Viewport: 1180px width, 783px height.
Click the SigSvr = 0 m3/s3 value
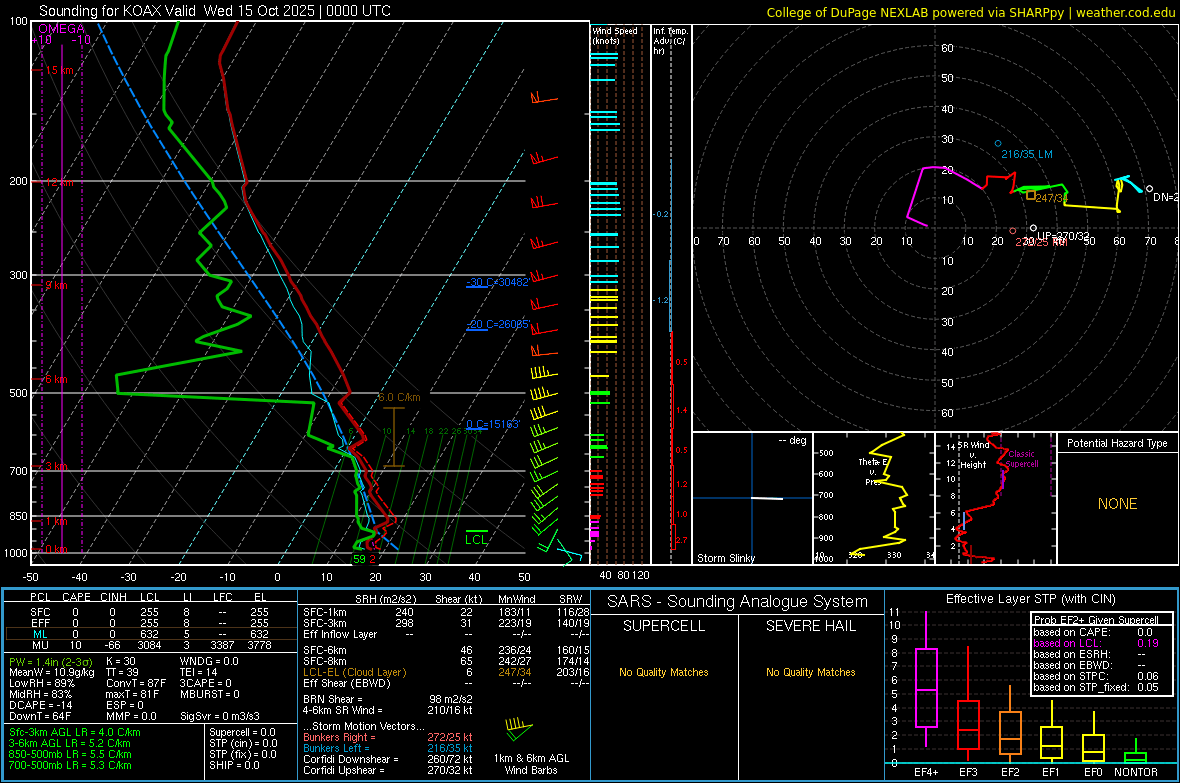coord(220,717)
